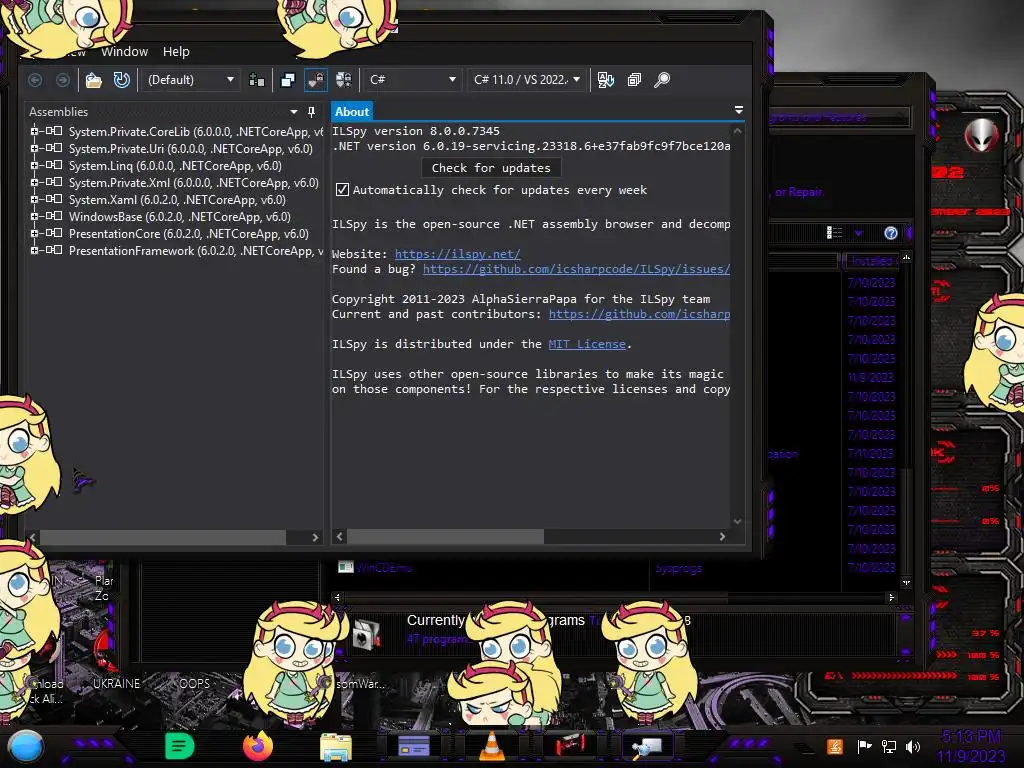Click Assemblies panel scroll right arrow
The height and width of the screenshot is (768, 1024).
[x=315, y=537]
